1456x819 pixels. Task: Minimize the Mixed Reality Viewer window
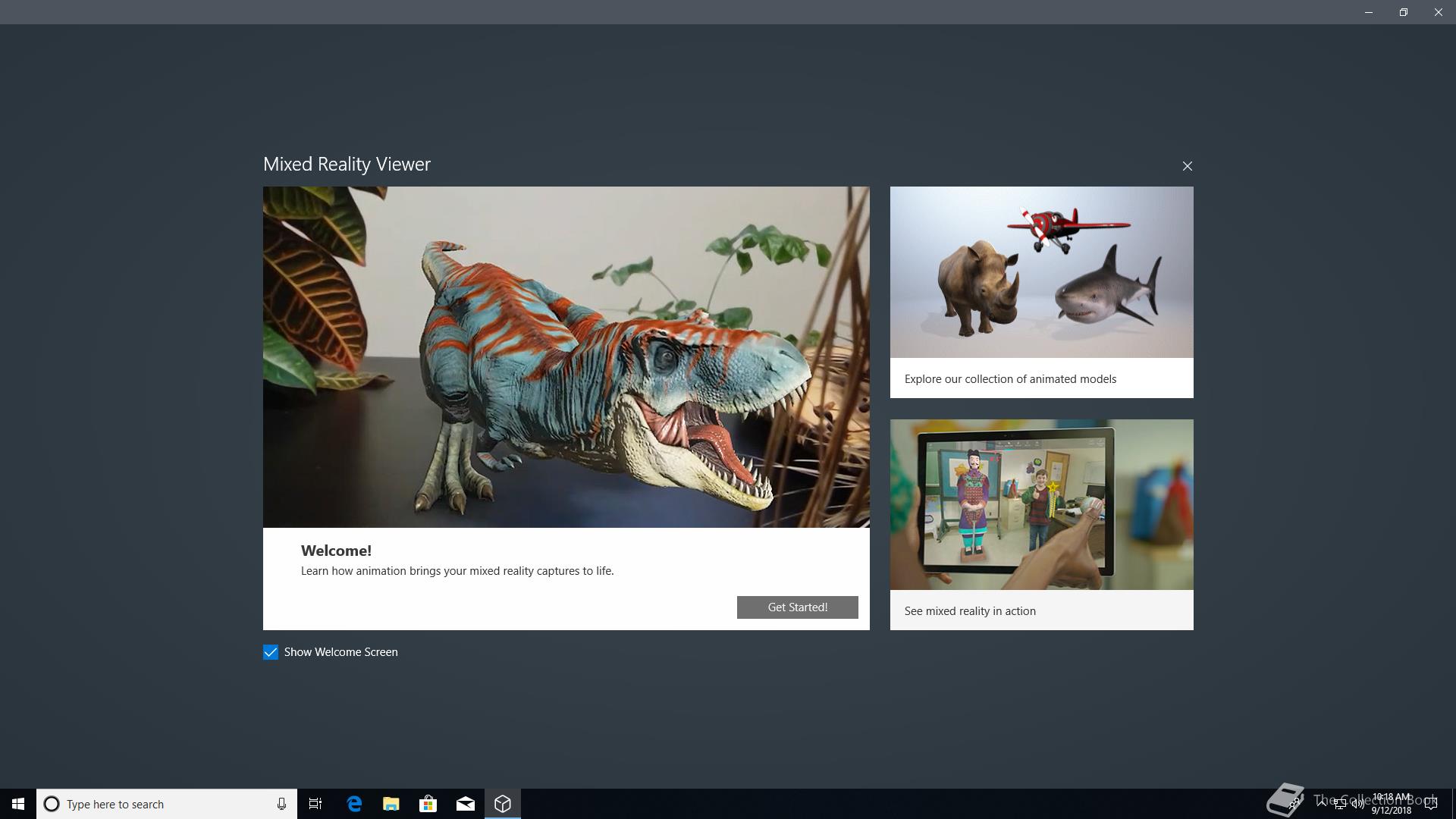[1369, 12]
